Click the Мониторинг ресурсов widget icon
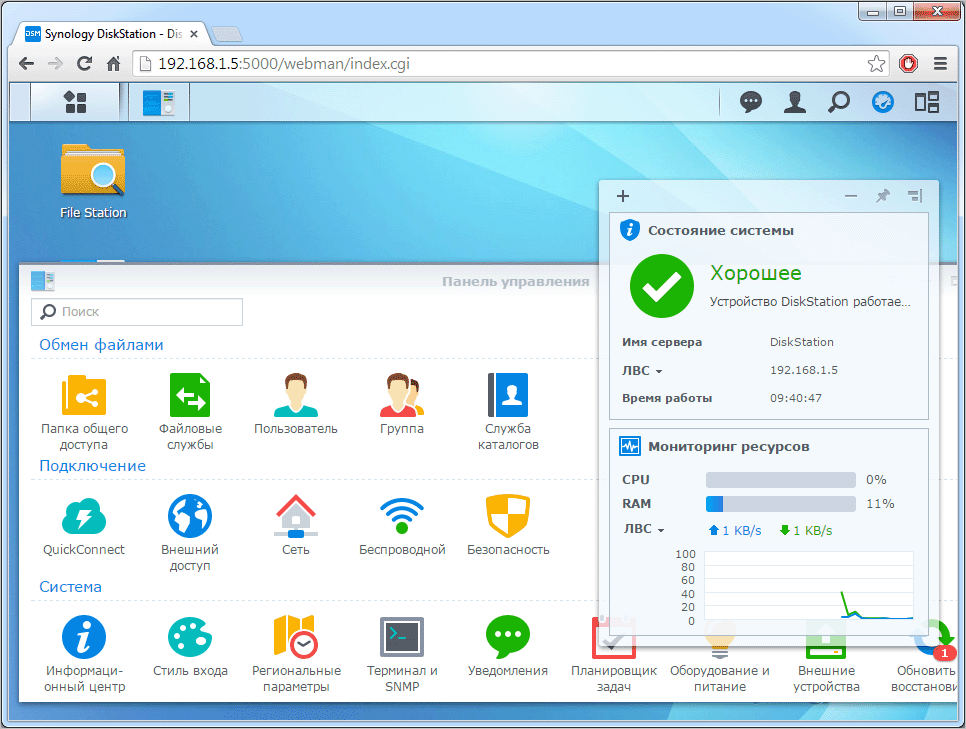Image resolution: width=966 pixels, height=729 pixels. (x=630, y=446)
